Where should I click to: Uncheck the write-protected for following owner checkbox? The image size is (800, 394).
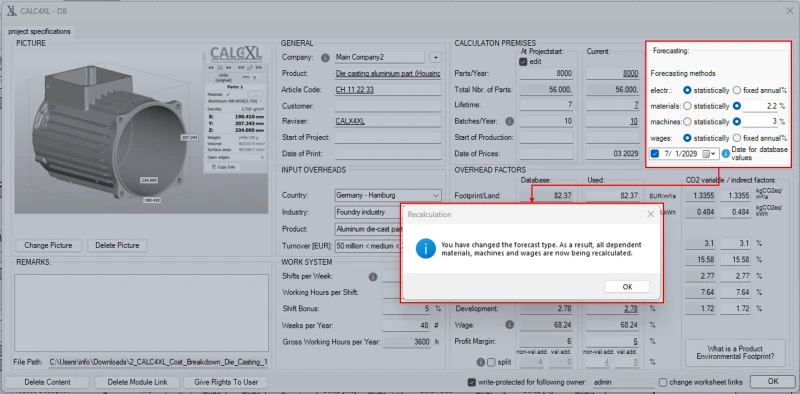pyautogui.click(x=472, y=382)
